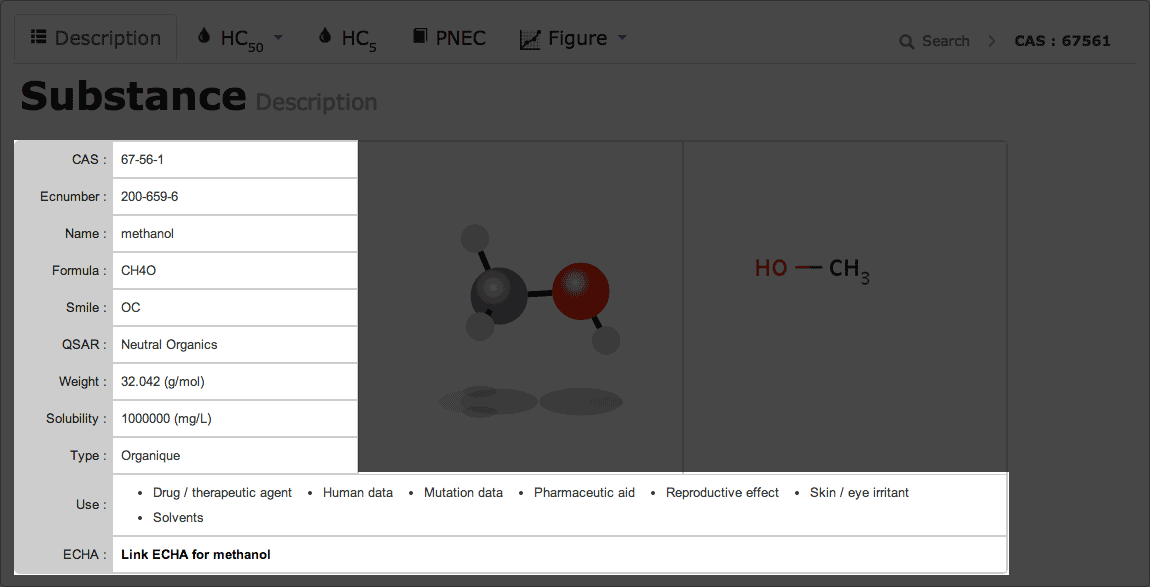Screen dimensions: 1150x587
Task: Click the list icon in the Description tab
Action: 39,38
